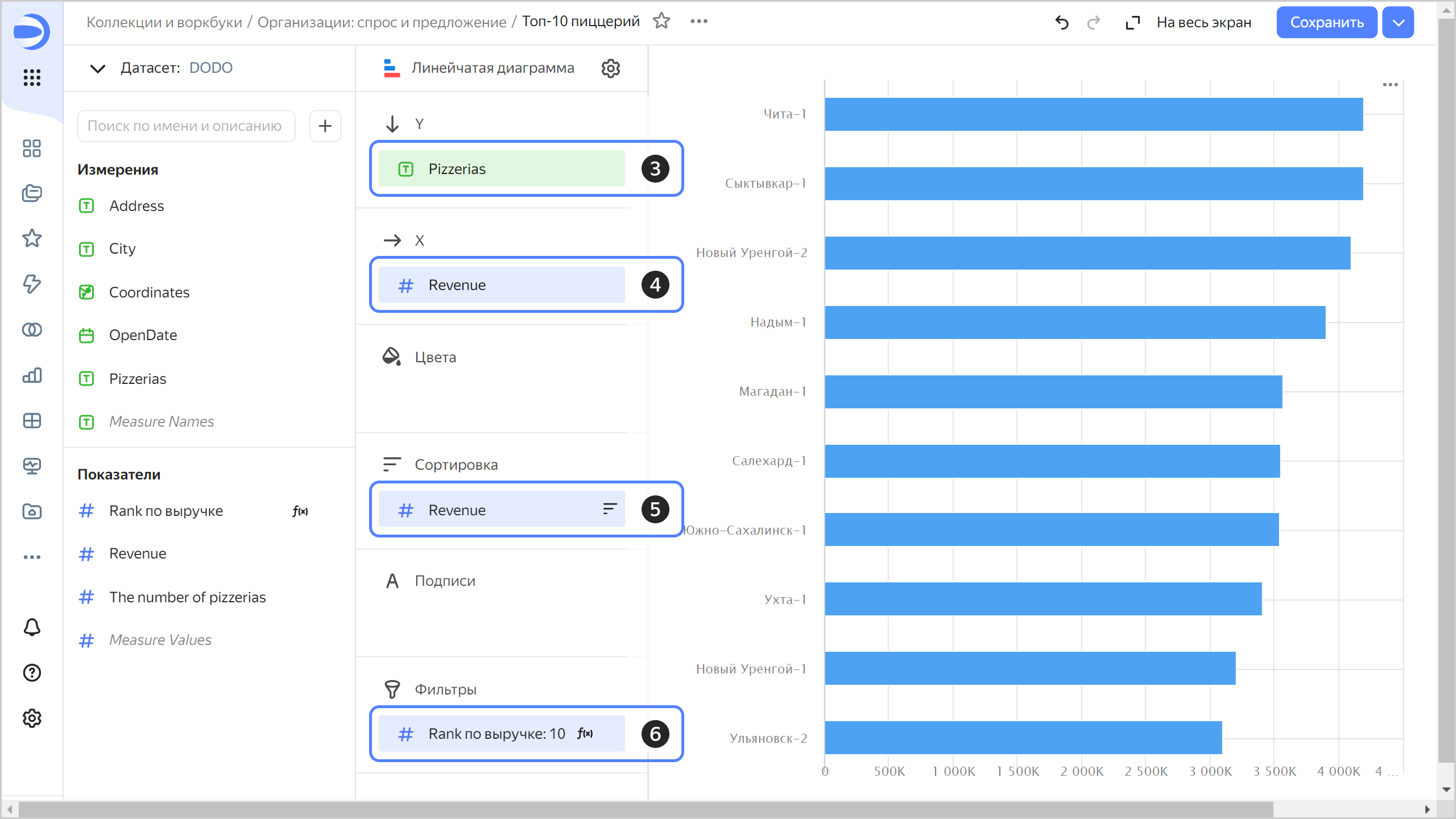Toggle the sort direction on the Revenue sort field

coord(610,509)
